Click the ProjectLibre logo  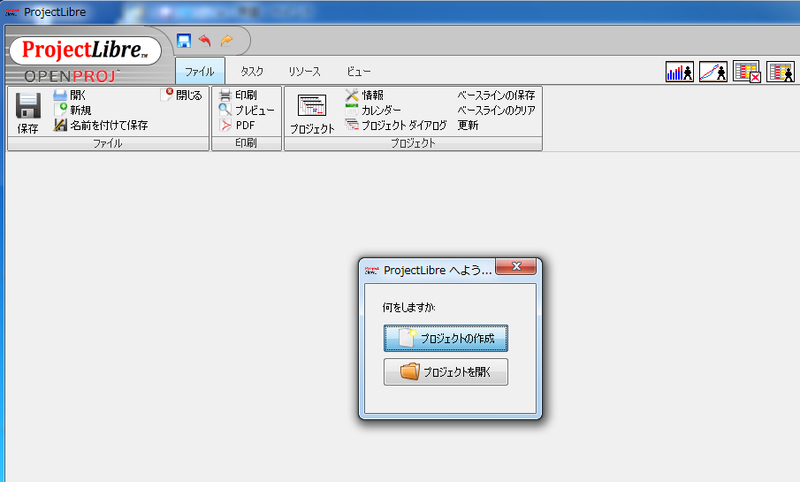click(85, 50)
